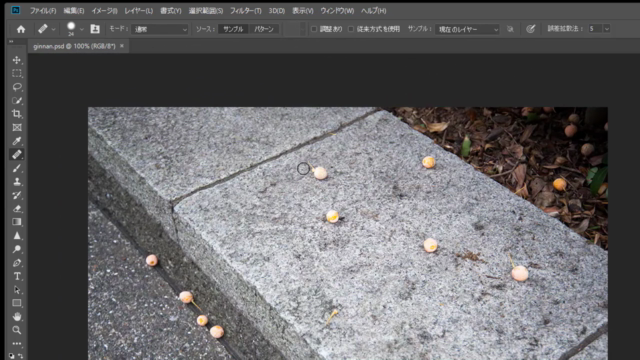Select the Type tool
Viewport: 640px width, 360px height.
(17, 276)
